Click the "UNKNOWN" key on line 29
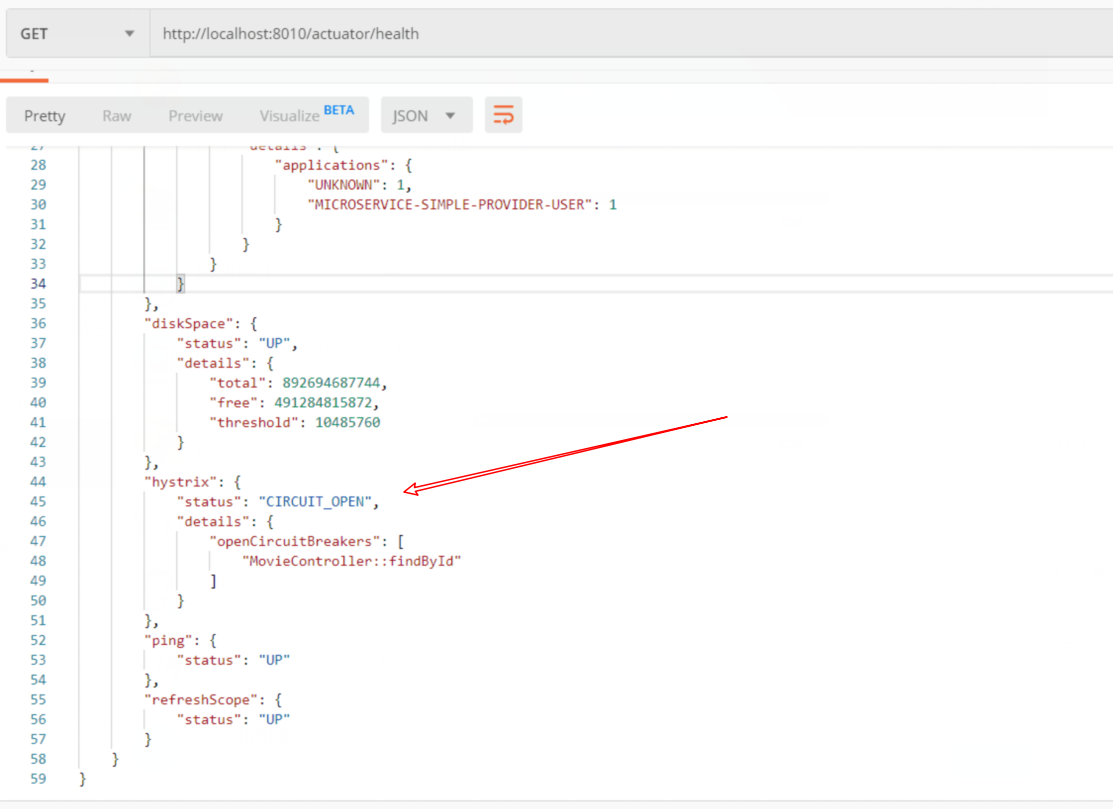The image size is (1113, 809). pyautogui.click(x=344, y=185)
